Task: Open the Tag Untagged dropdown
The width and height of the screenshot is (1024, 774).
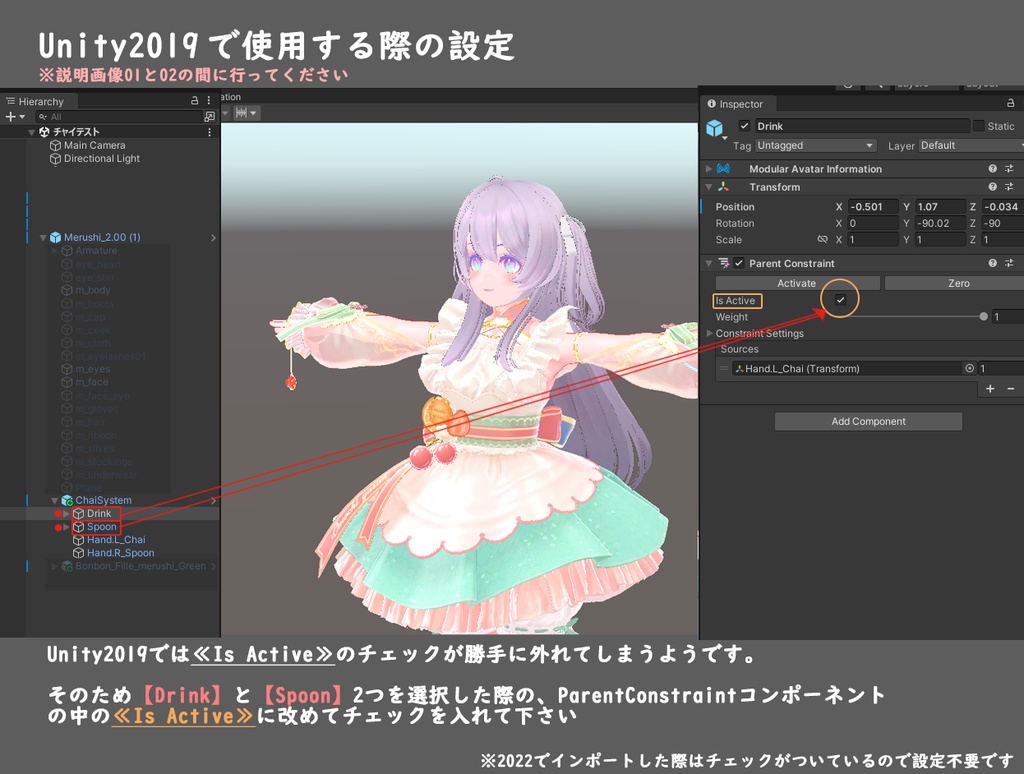Action: coord(816,146)
